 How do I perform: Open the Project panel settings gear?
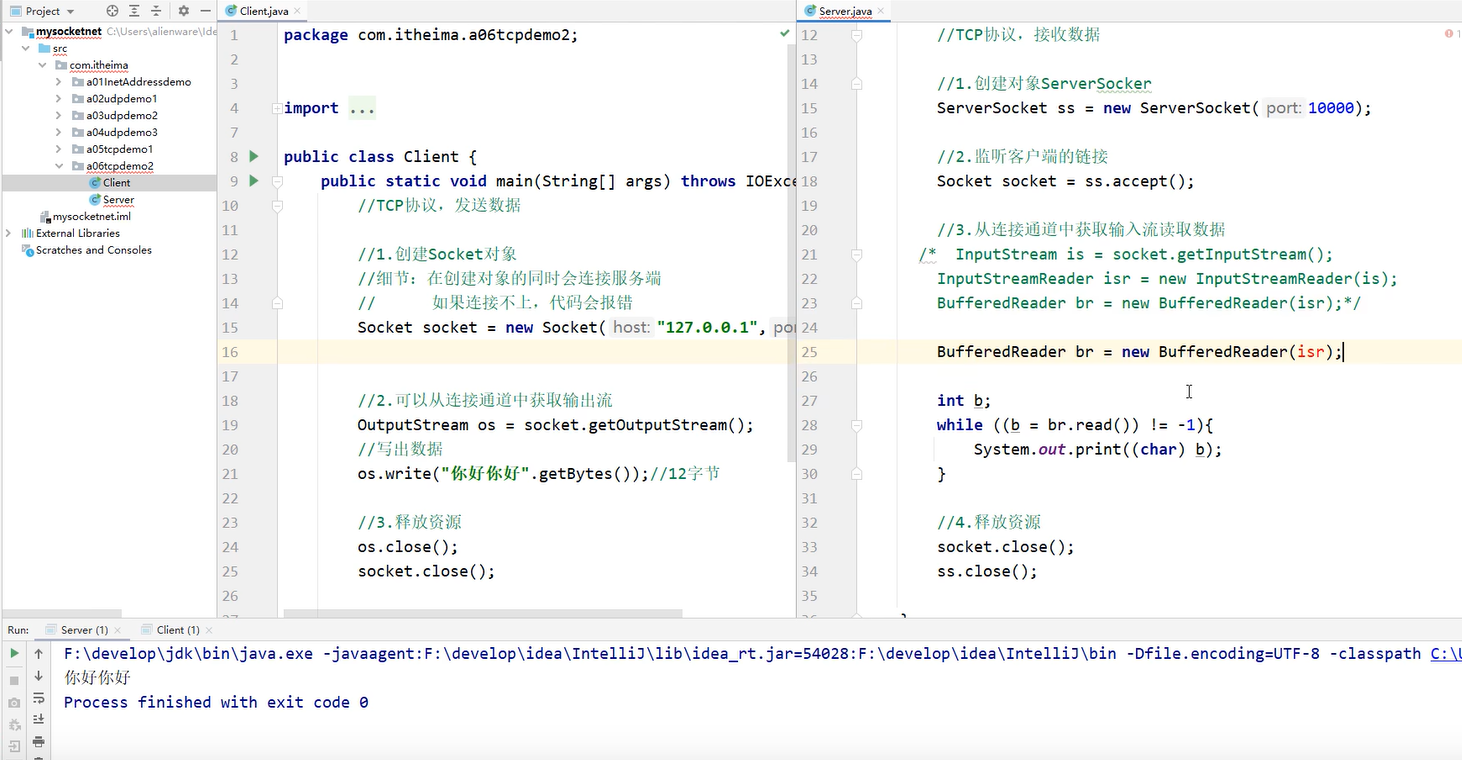(x=183, y=11)
